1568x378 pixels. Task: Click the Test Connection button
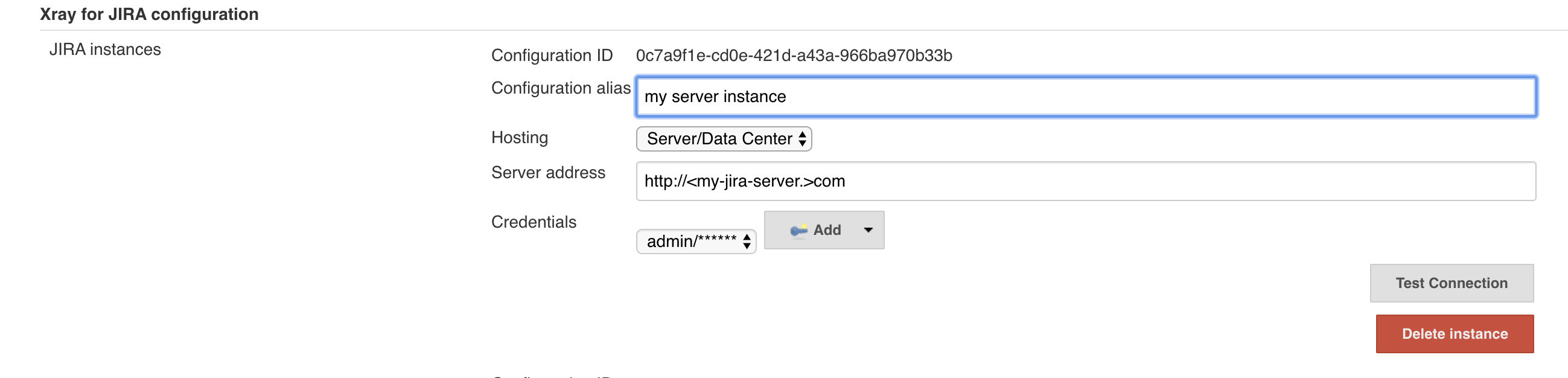(x=1451, y=283)
